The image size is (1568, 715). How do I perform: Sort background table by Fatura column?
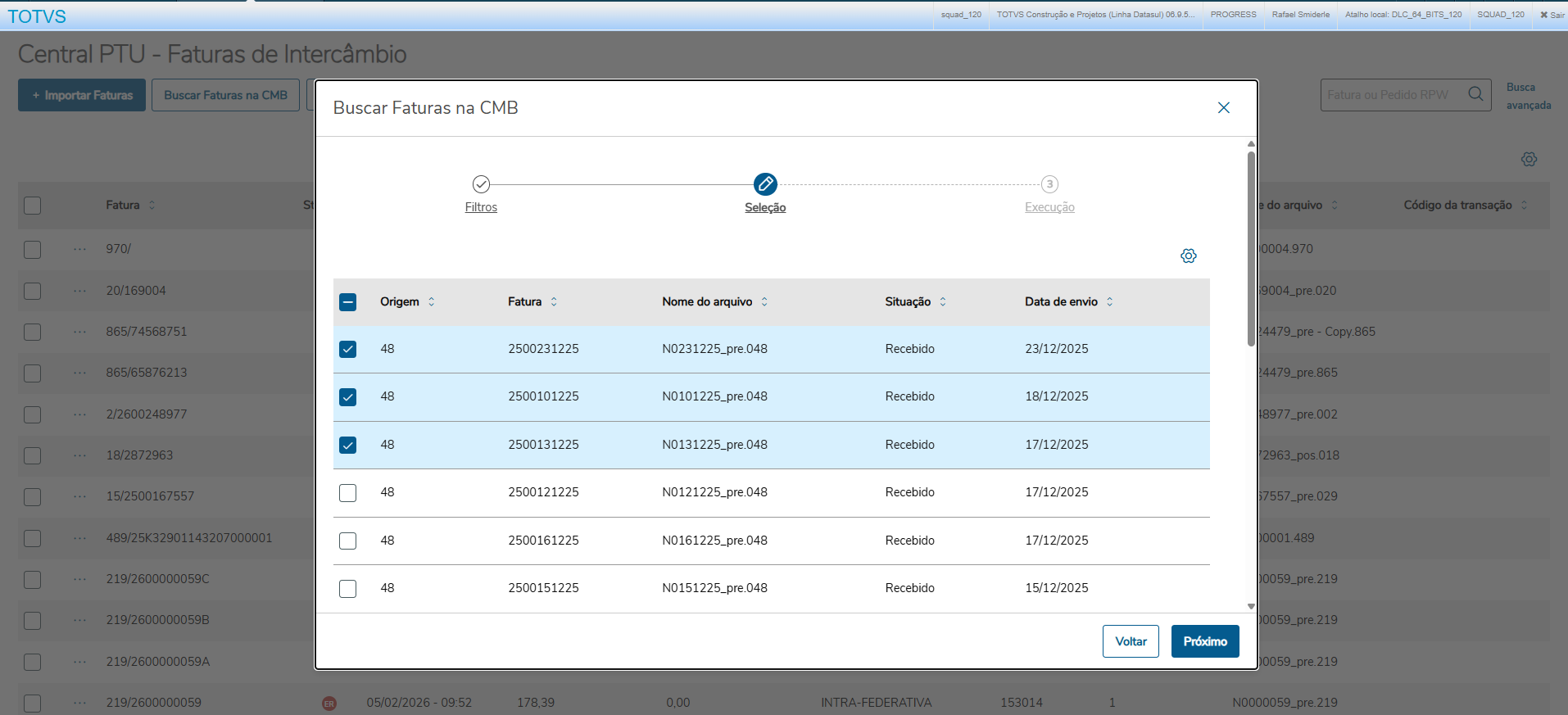[152, 206]
